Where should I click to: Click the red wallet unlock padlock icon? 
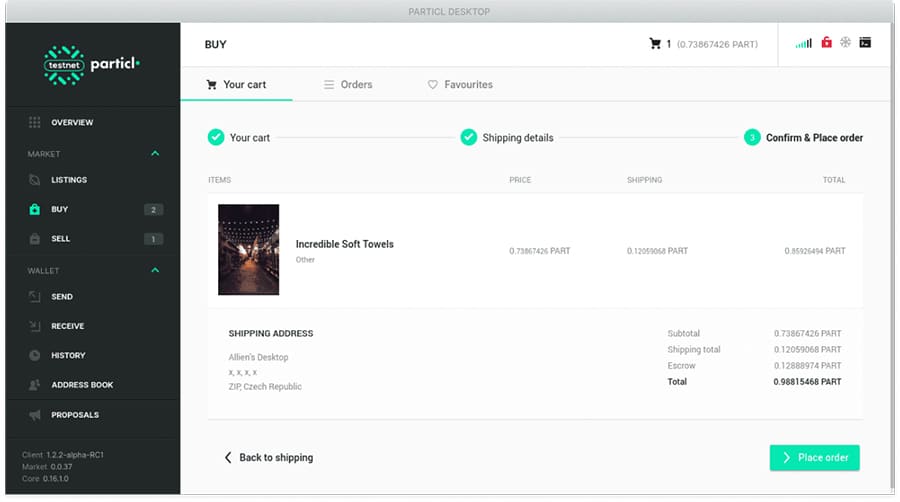click(x=826, y=44)
